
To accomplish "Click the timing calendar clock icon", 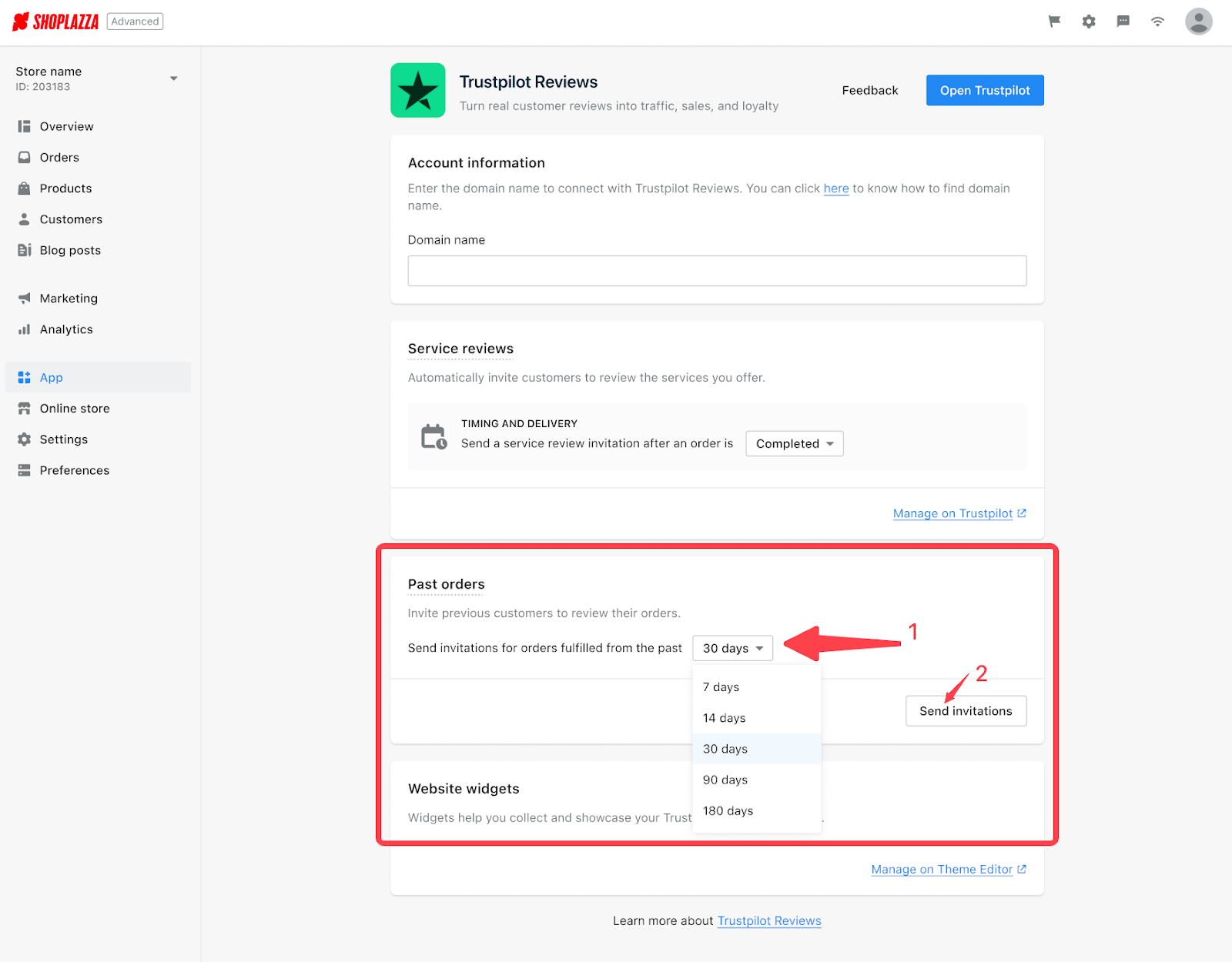I will tap(434, 436).
